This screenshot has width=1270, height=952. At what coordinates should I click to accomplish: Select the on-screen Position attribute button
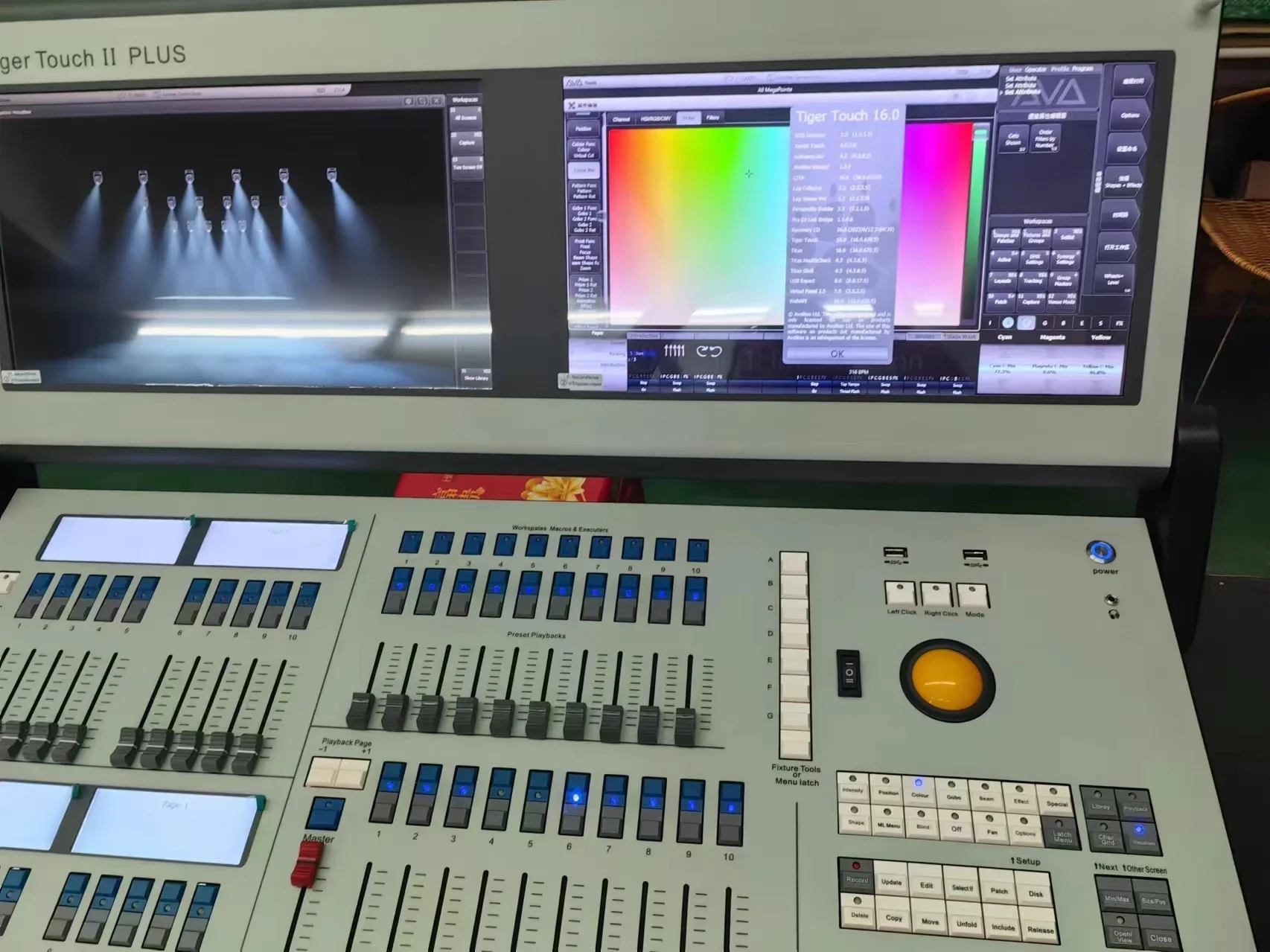584,129
